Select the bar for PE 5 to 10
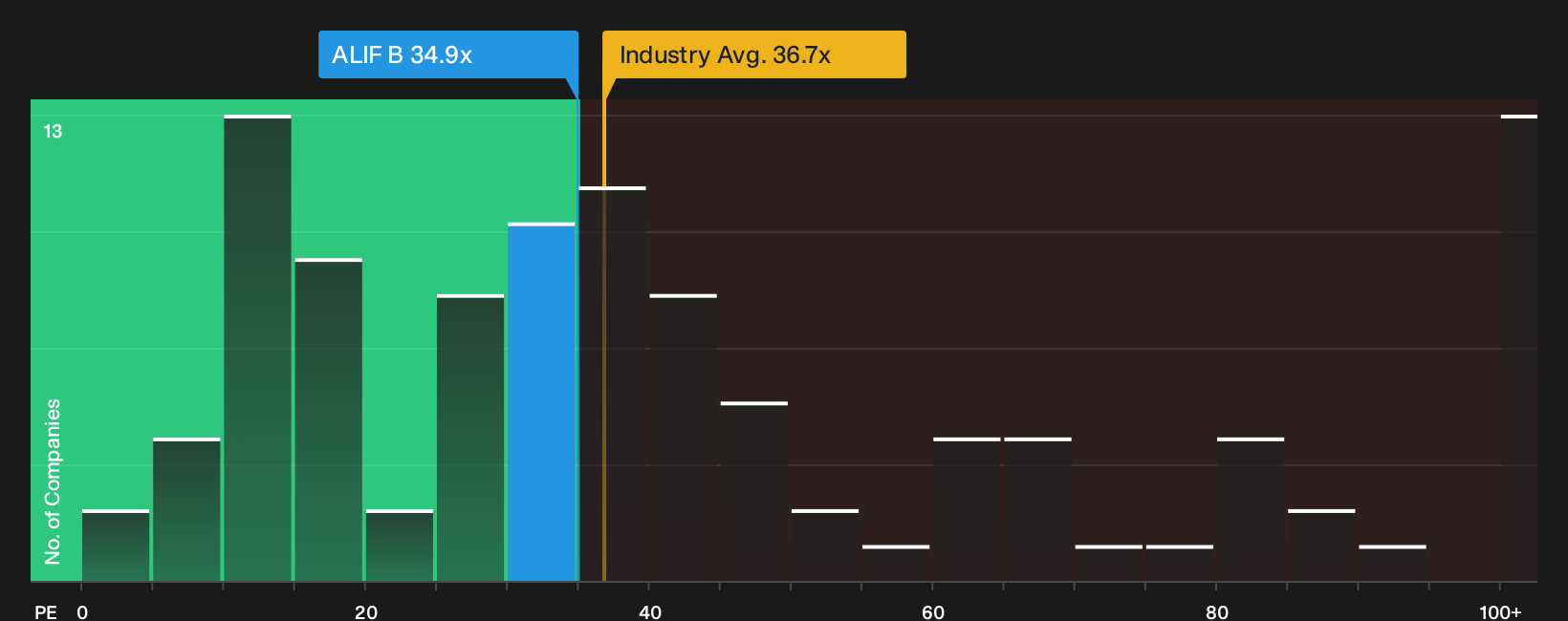1568x621 pixels. coord(186,510)
